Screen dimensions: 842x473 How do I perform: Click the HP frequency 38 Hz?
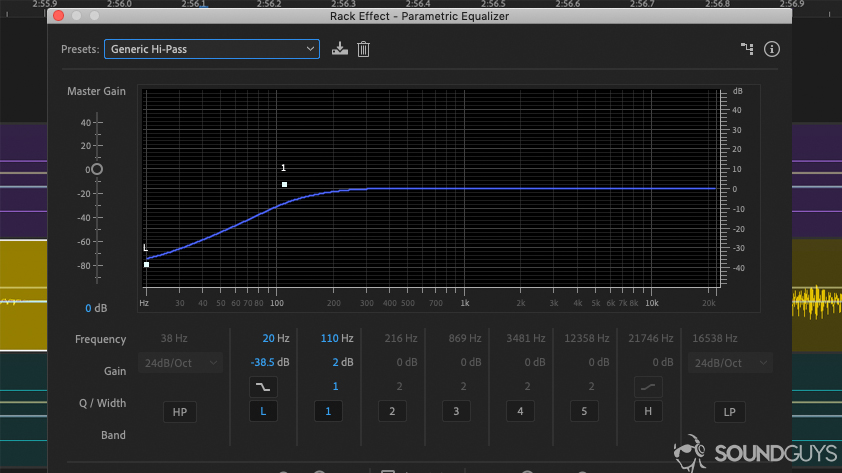pyautogui.click(x=174, y=338)
